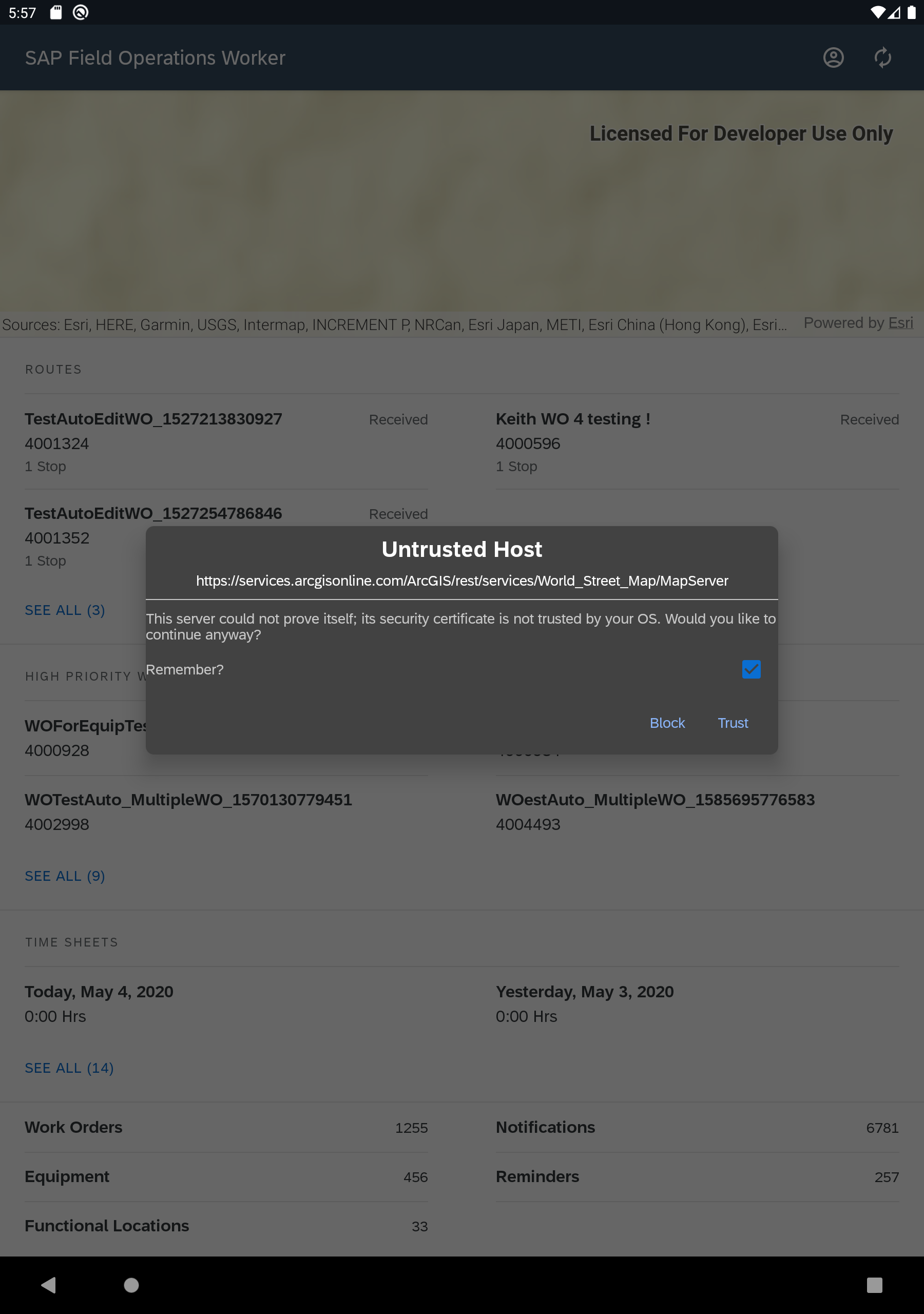924x1314 pixels.
Task: Tap the Untrusted Host dialog title
Action: click(x=462, y=549)
